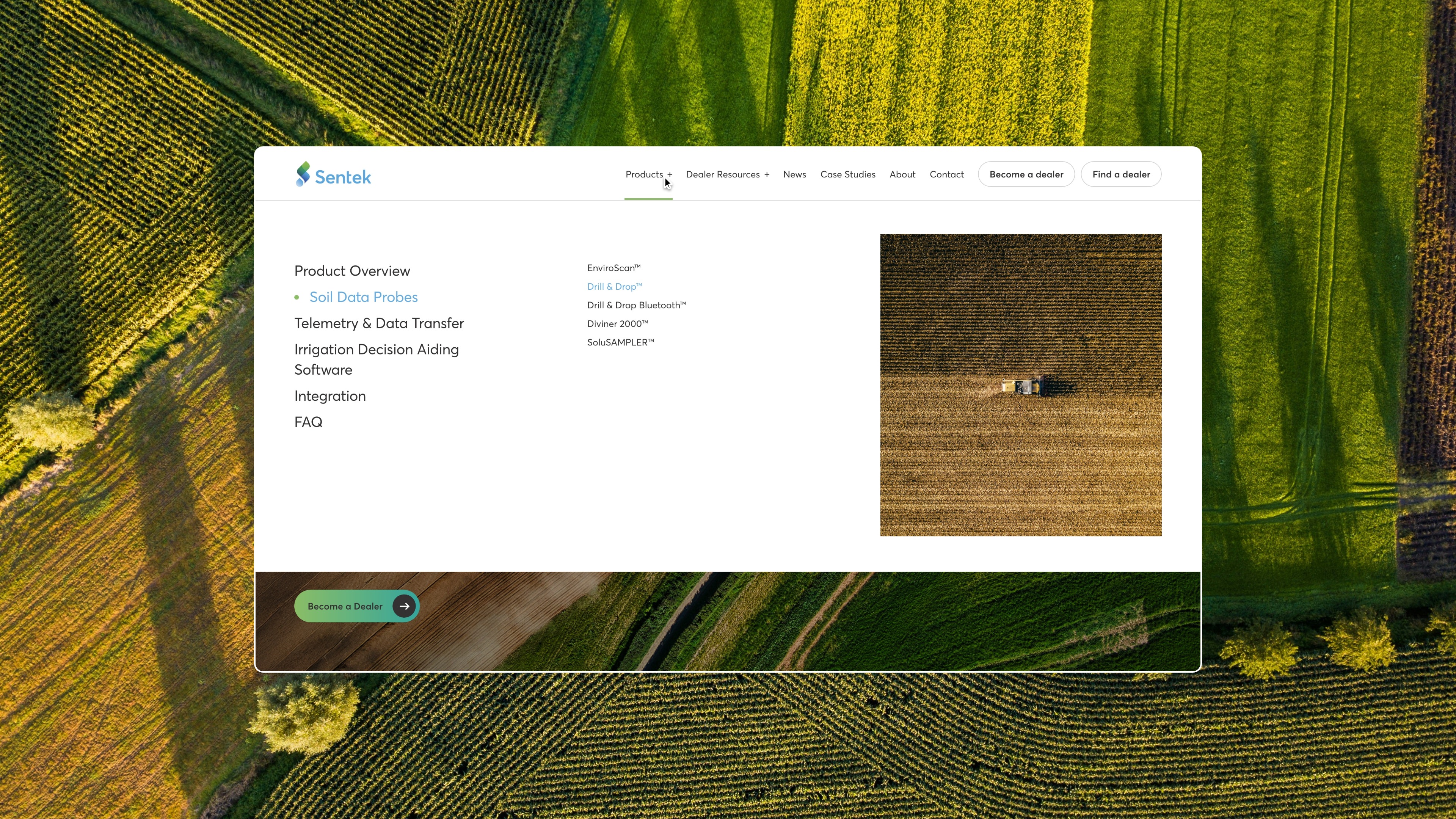Click the harvester field thumbnail image
1456x819 pixels.
1020,384
